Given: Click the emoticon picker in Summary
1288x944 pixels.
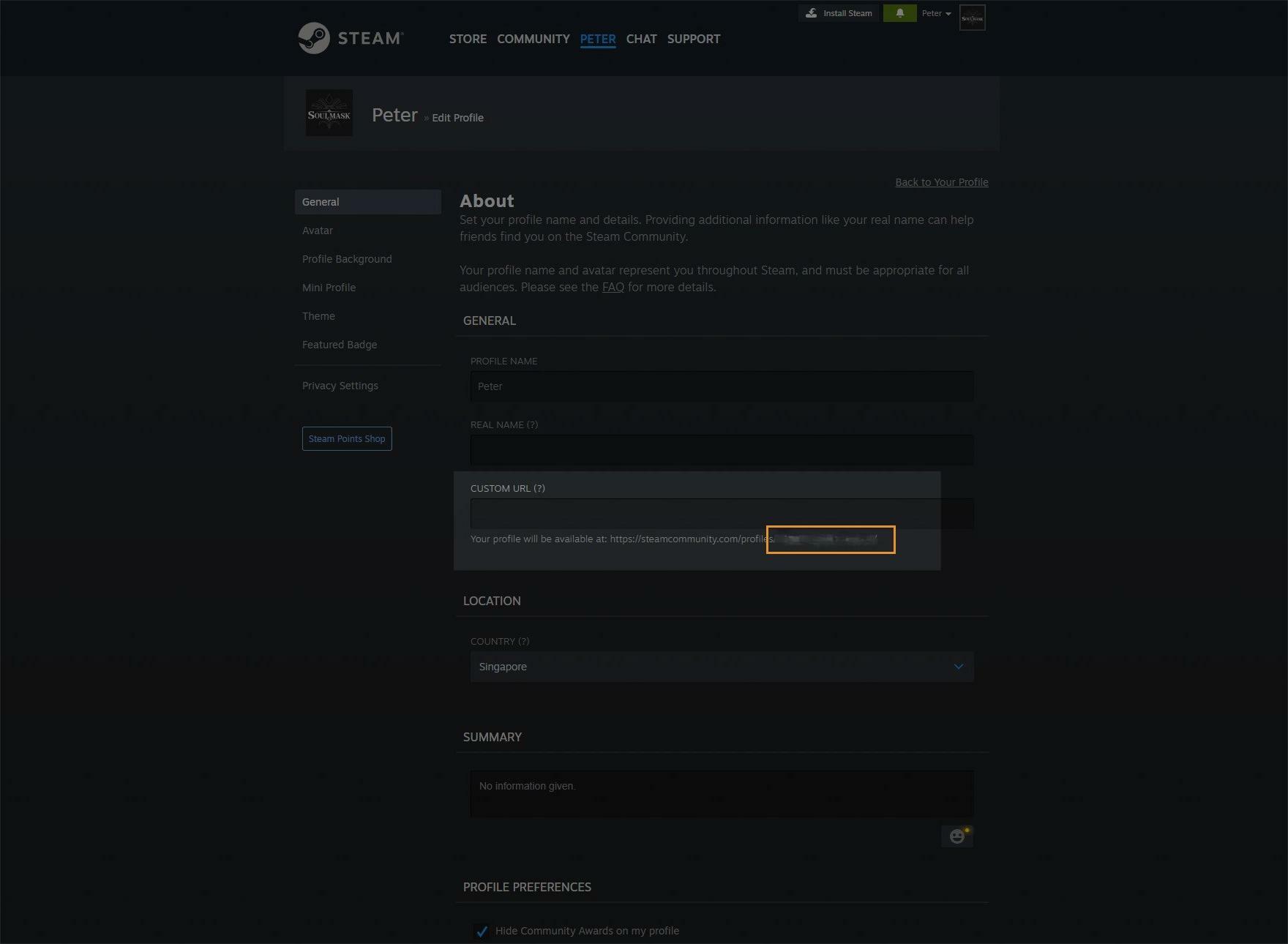Looking at the screenshot, I should click(957, 836).
